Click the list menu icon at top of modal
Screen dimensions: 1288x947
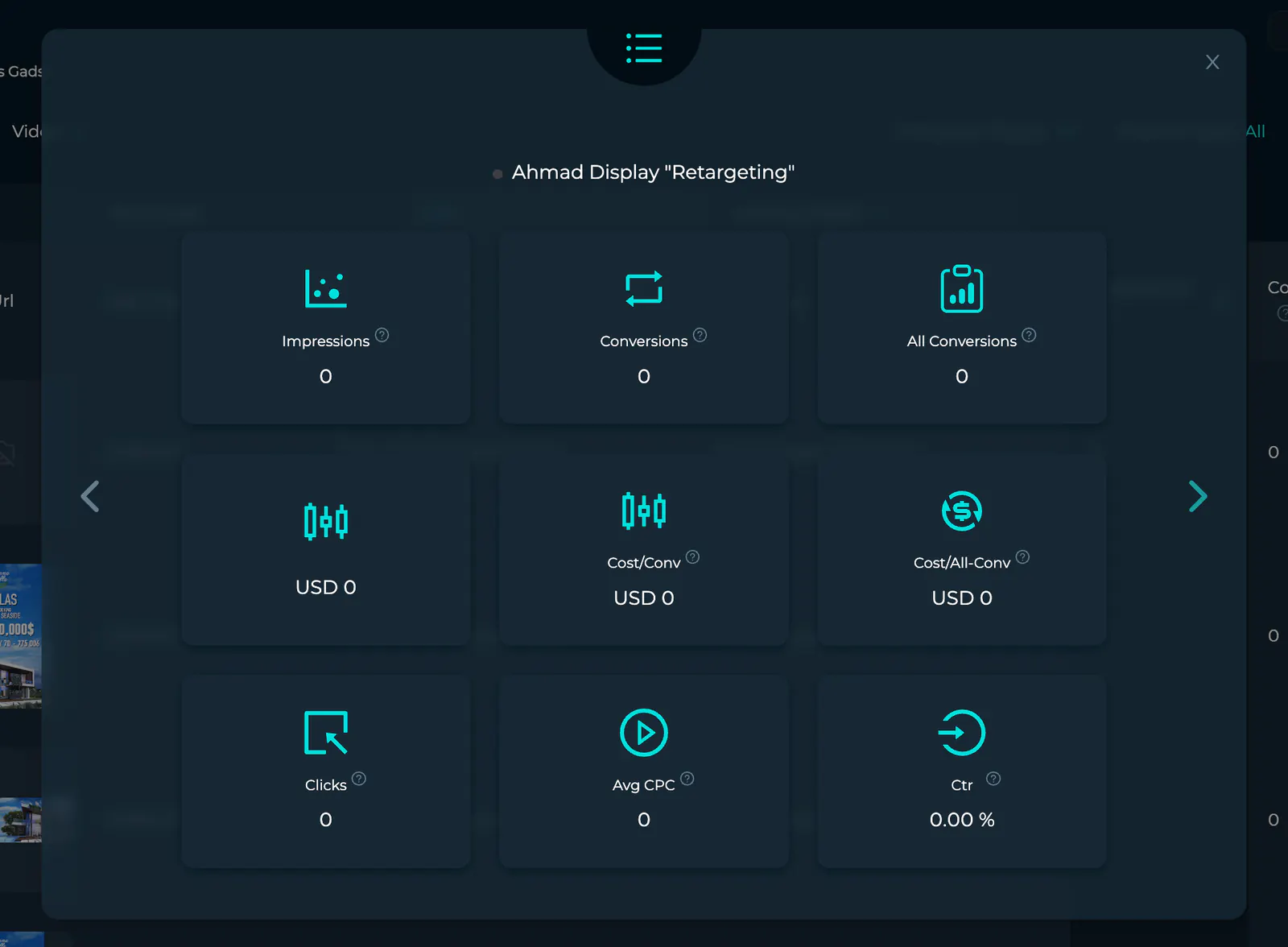click(644, 48)
